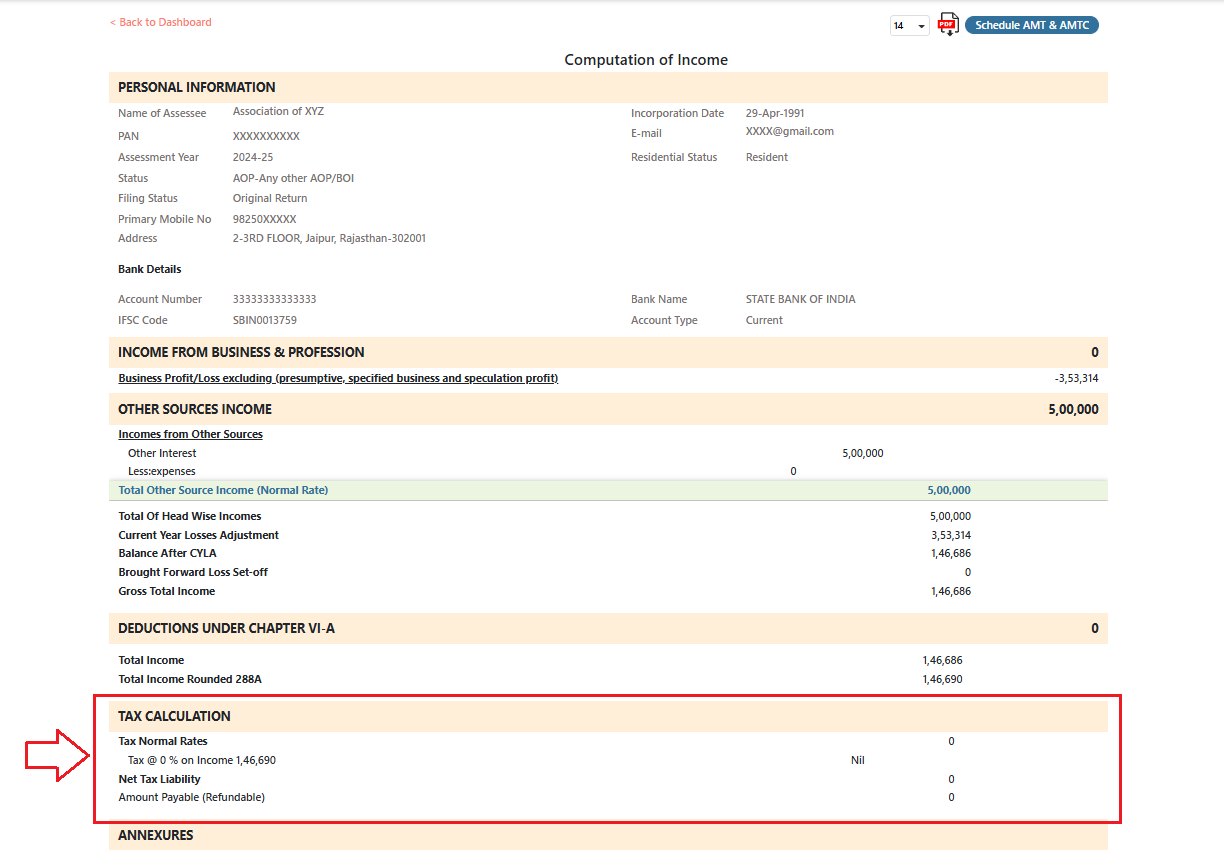Click the TAX CALCULATION header
This screenshot has height=853, width=1224.
(608, 716)
